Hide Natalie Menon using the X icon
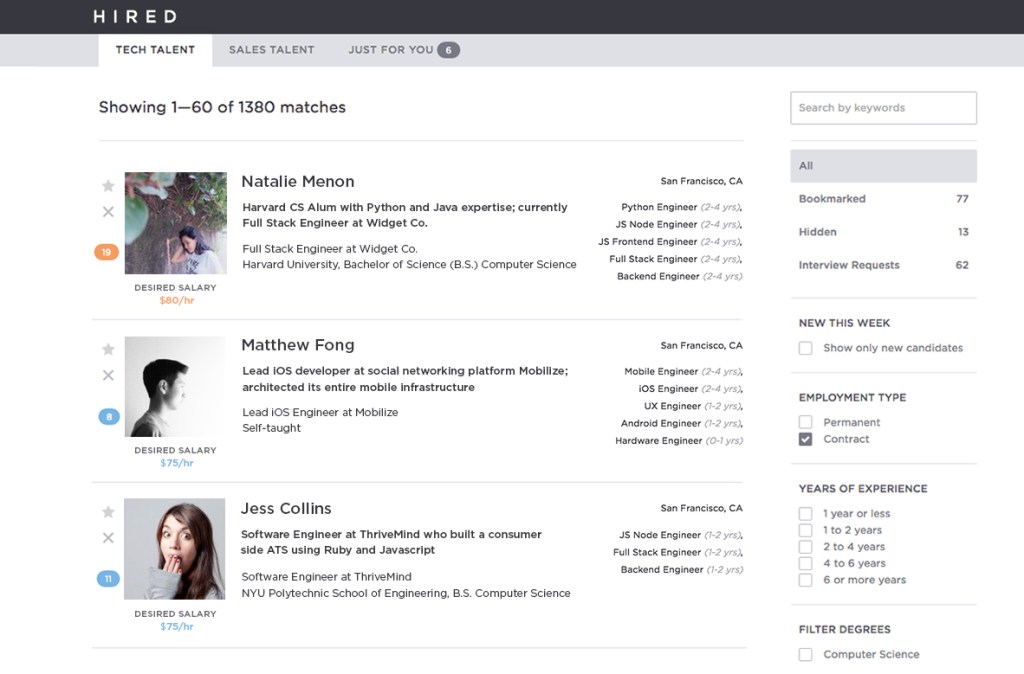This screenshot has width=1024, height=674. click(108, 212)
